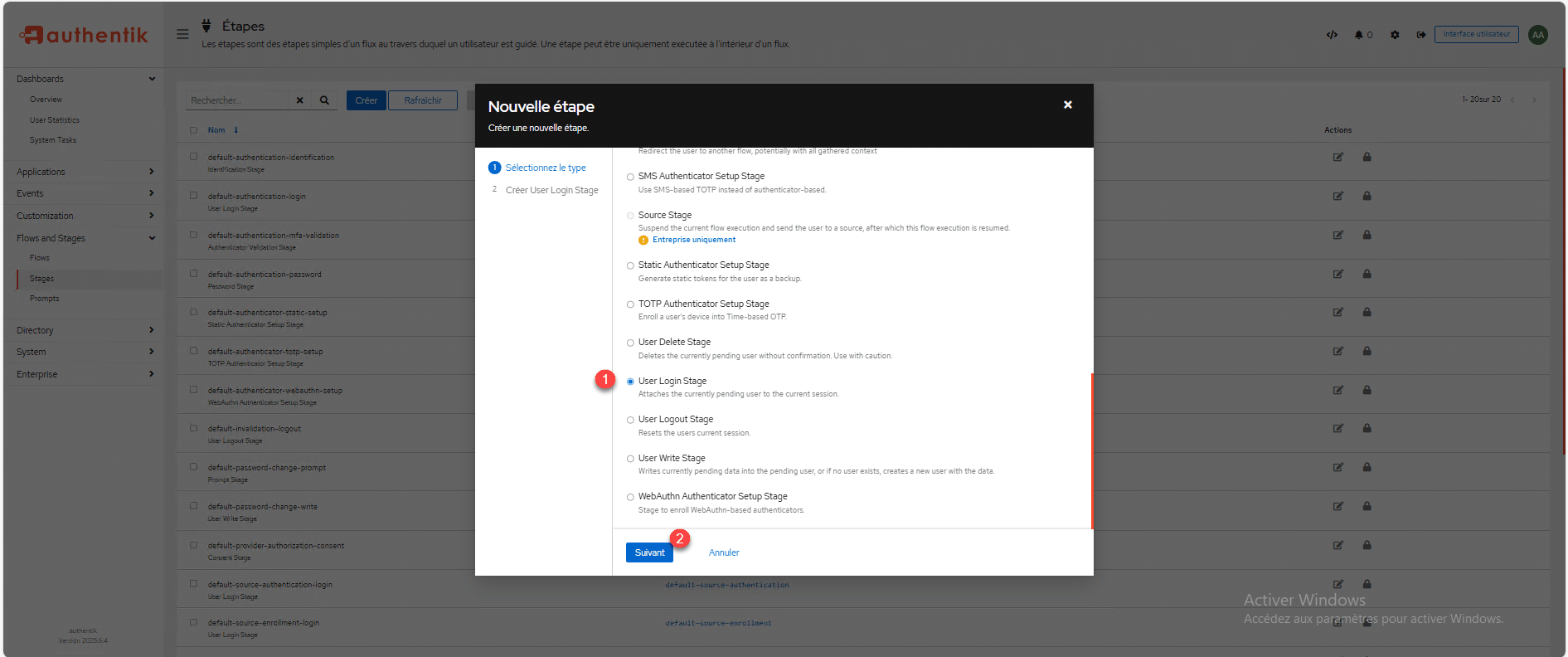
Task: Select the User Logout Stage radio
Action: pos(630,420)
